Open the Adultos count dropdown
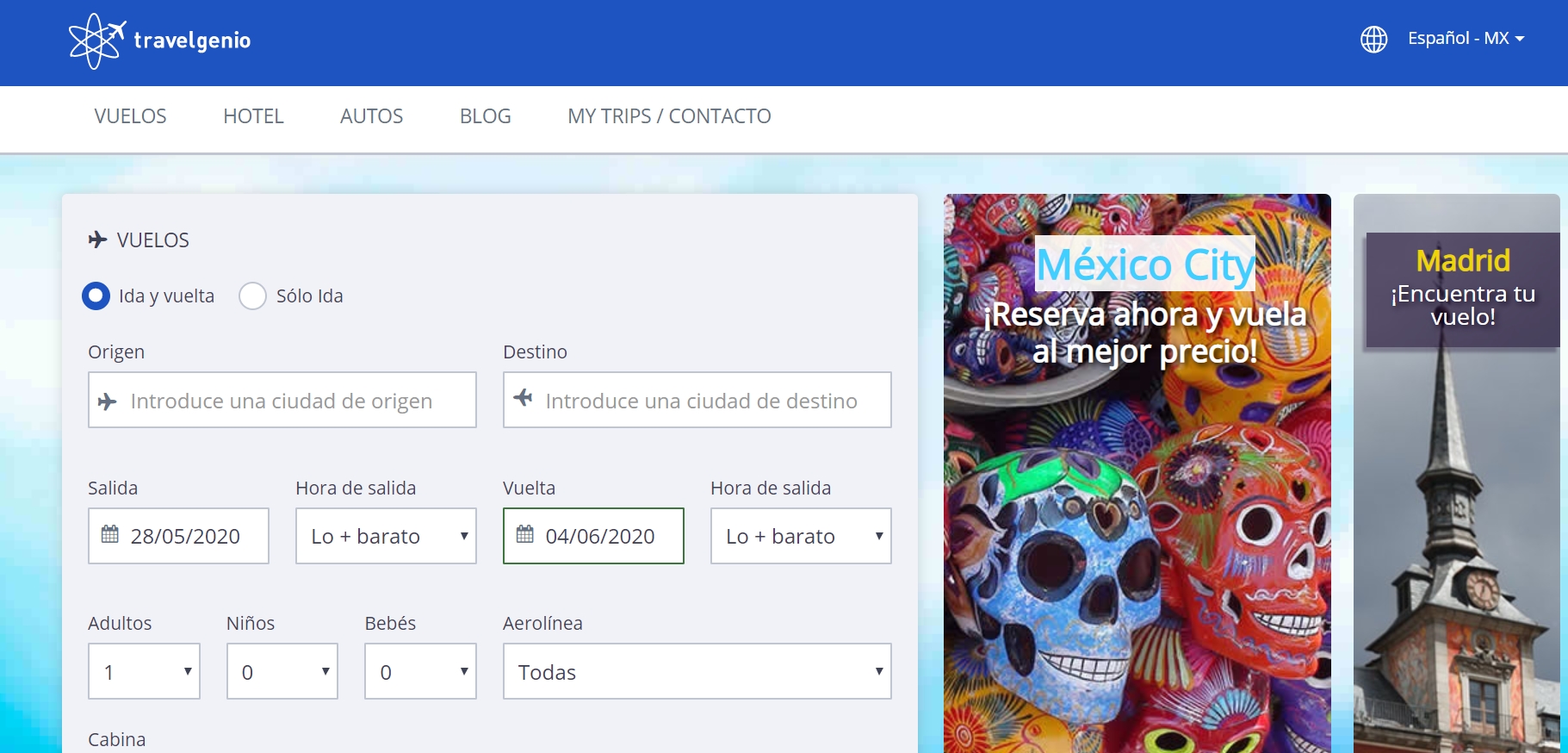 point(144,671)
